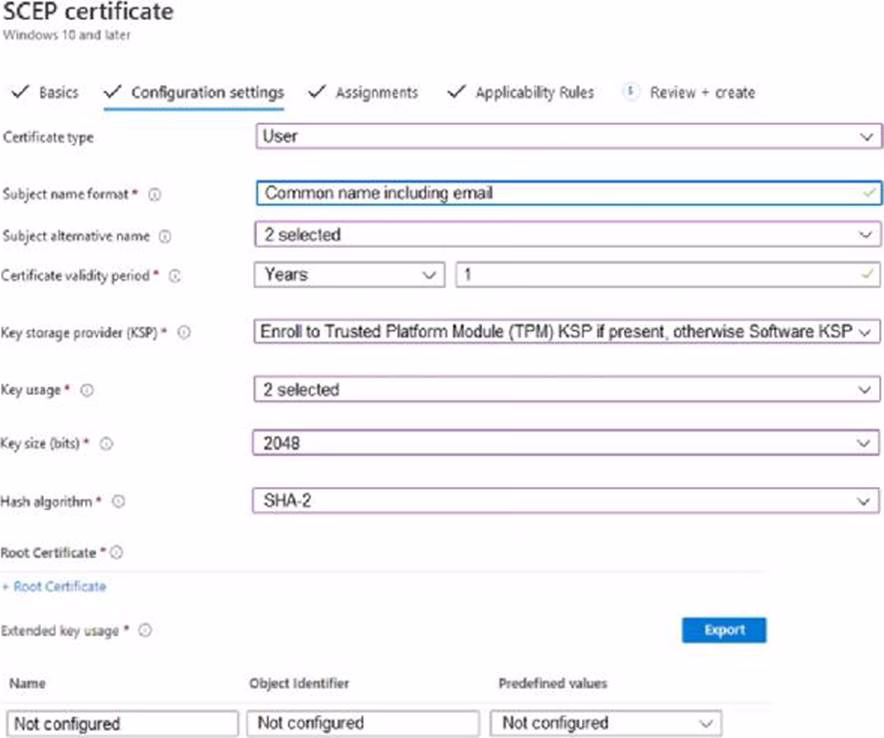Open the Certificate type dropdown

tap(569, 136)
